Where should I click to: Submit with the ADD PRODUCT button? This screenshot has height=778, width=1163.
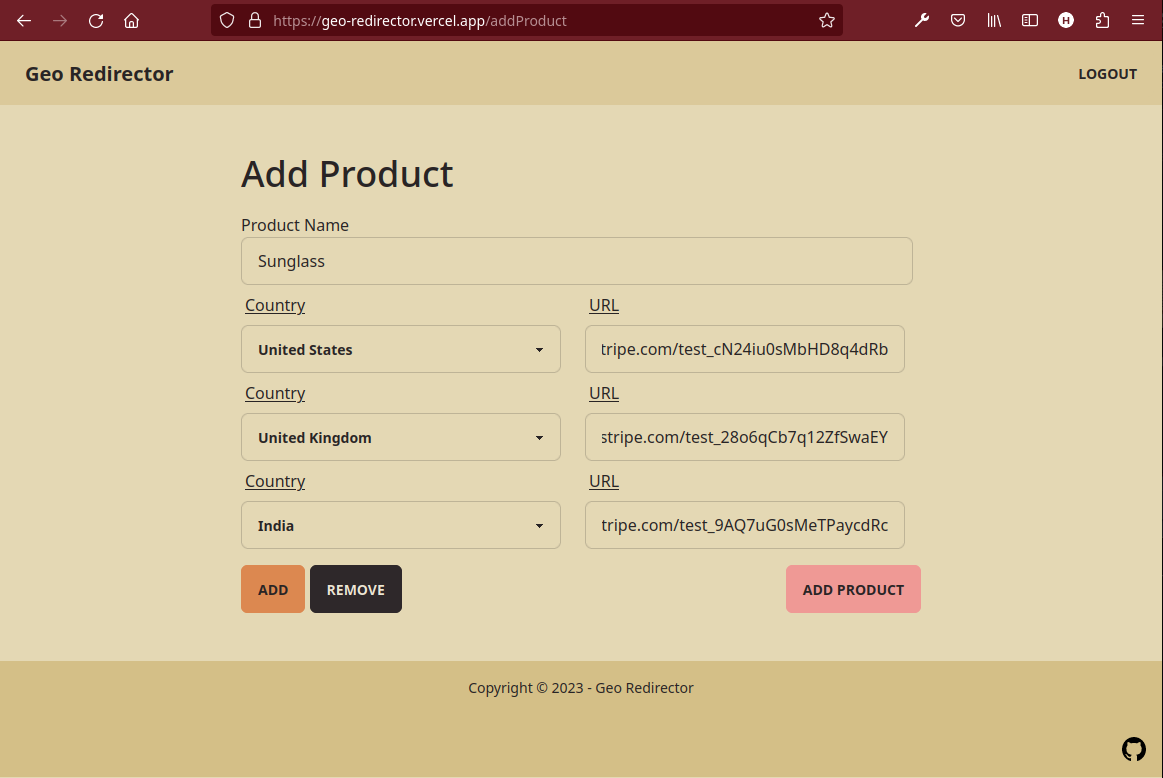pos(852,589)
